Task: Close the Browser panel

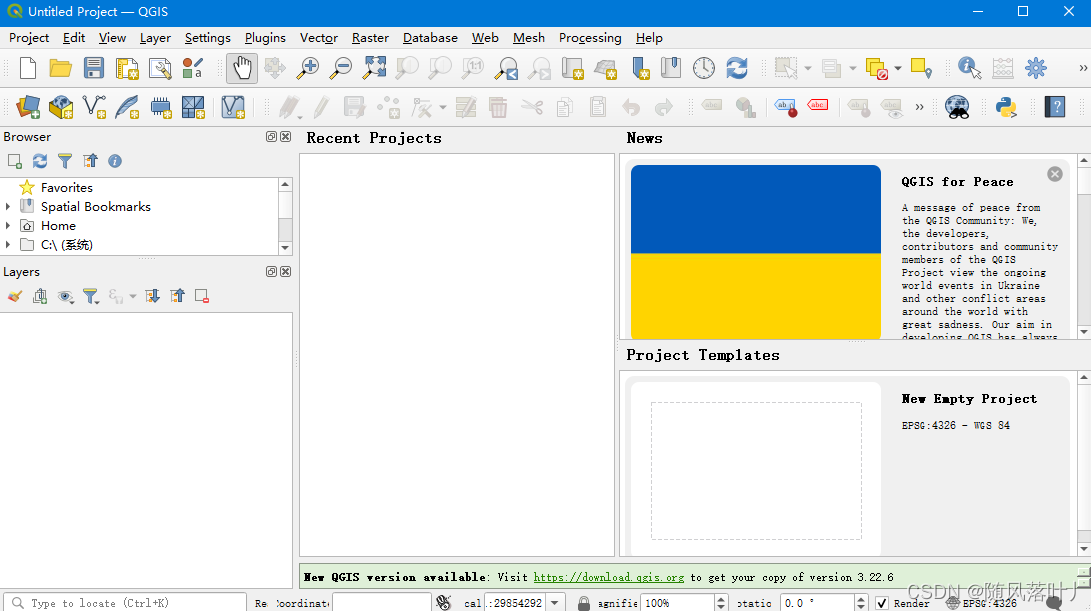Action: pos(285,136)
